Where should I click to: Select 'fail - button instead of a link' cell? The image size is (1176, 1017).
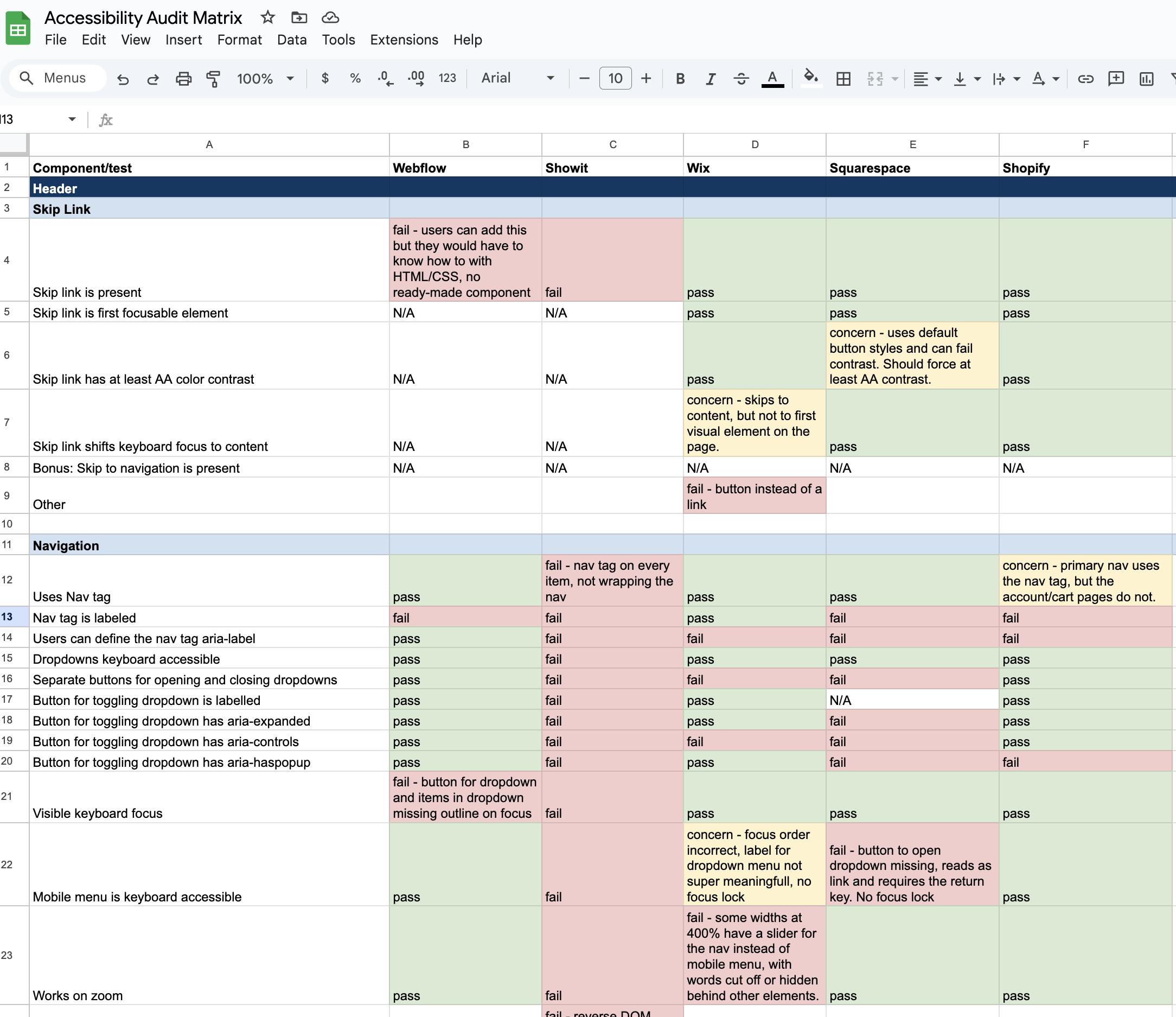pyautogui.click(x=755, y=495)
